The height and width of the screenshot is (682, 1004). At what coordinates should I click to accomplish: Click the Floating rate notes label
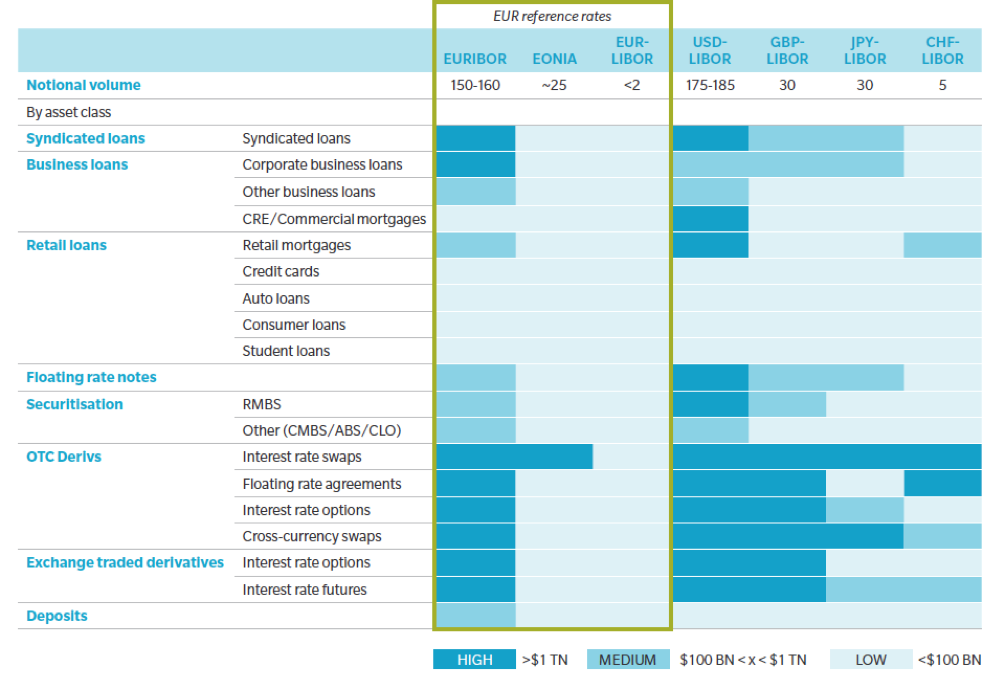pos(91,377)
